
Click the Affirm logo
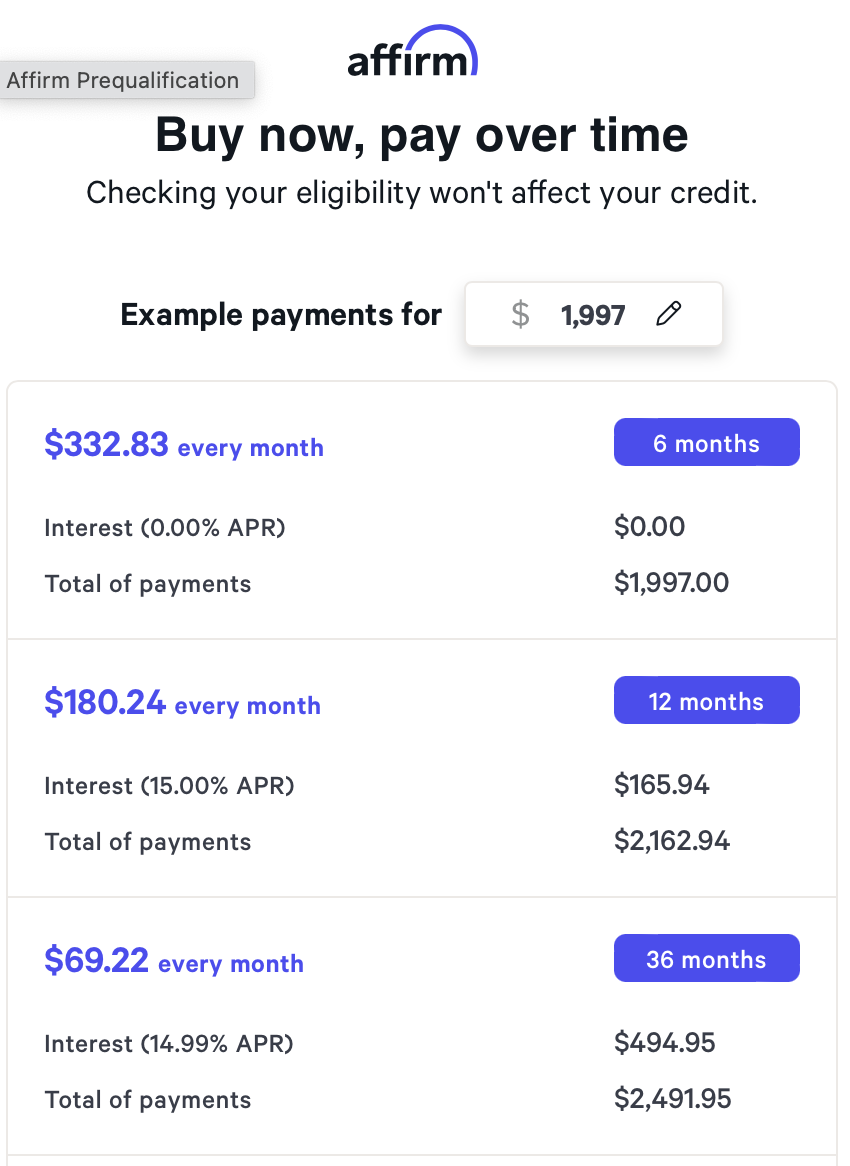[x=412, y=54]
